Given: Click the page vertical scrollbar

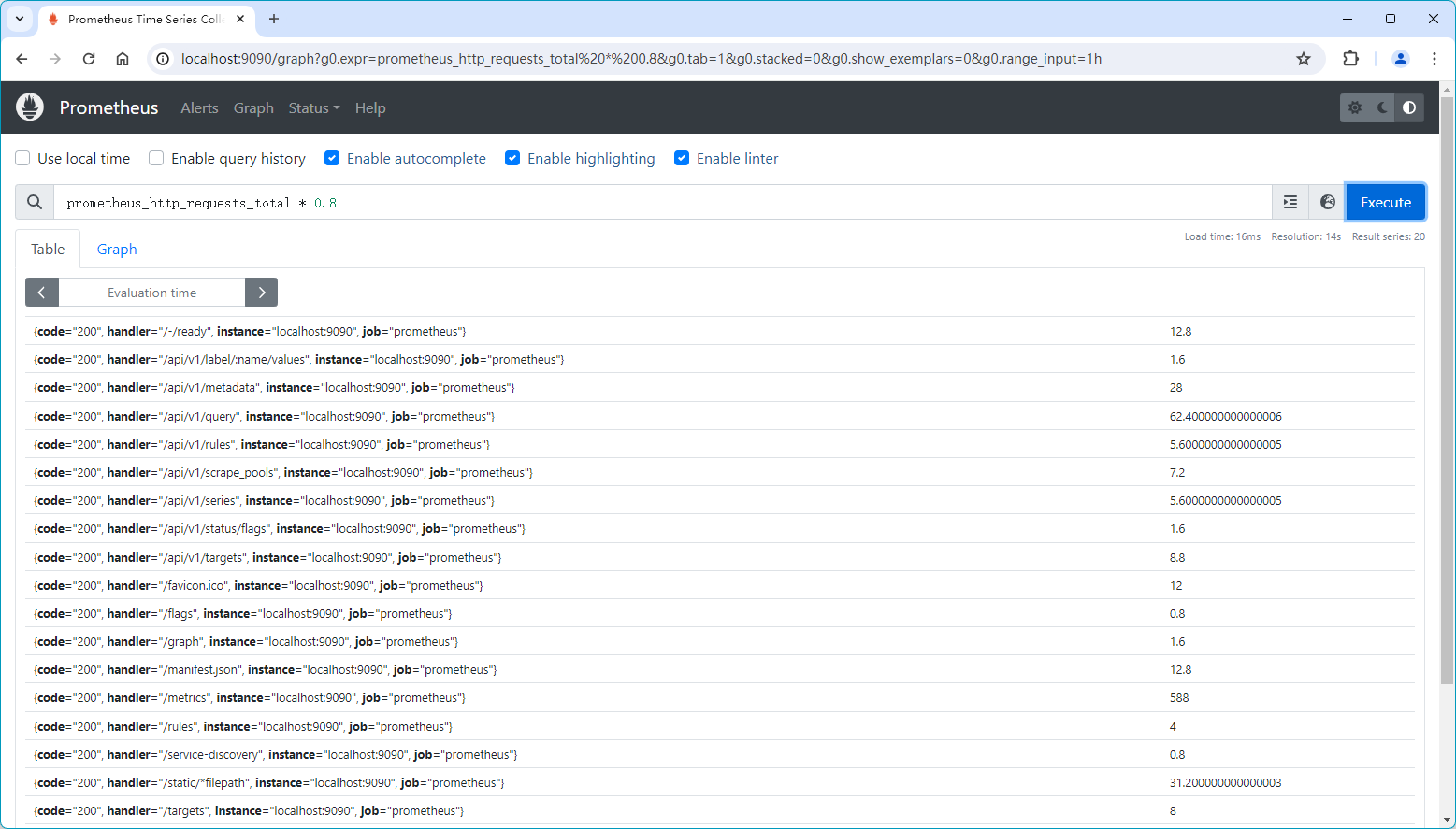Looking at the screenshot, I should coord(1448,391).
